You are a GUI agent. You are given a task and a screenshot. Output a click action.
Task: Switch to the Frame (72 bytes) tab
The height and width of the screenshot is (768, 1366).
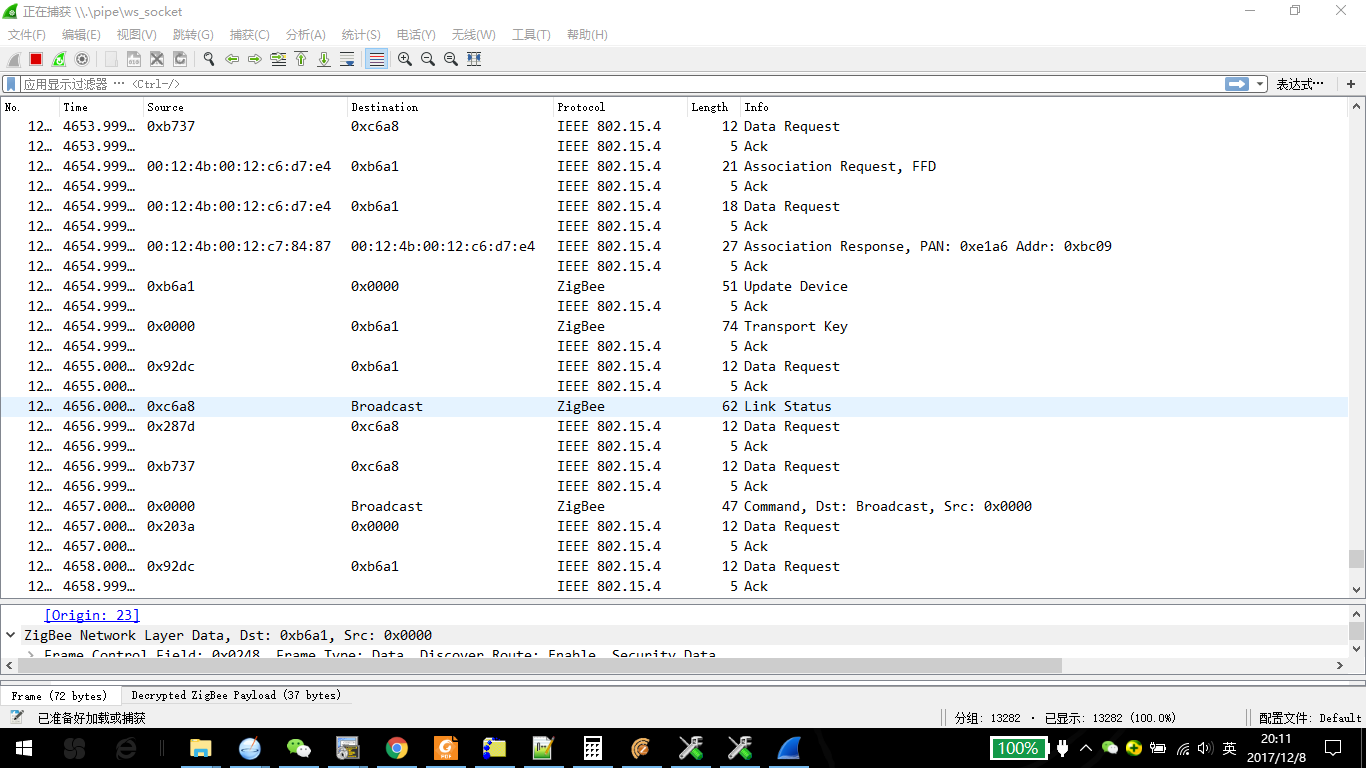pos(59,695)
